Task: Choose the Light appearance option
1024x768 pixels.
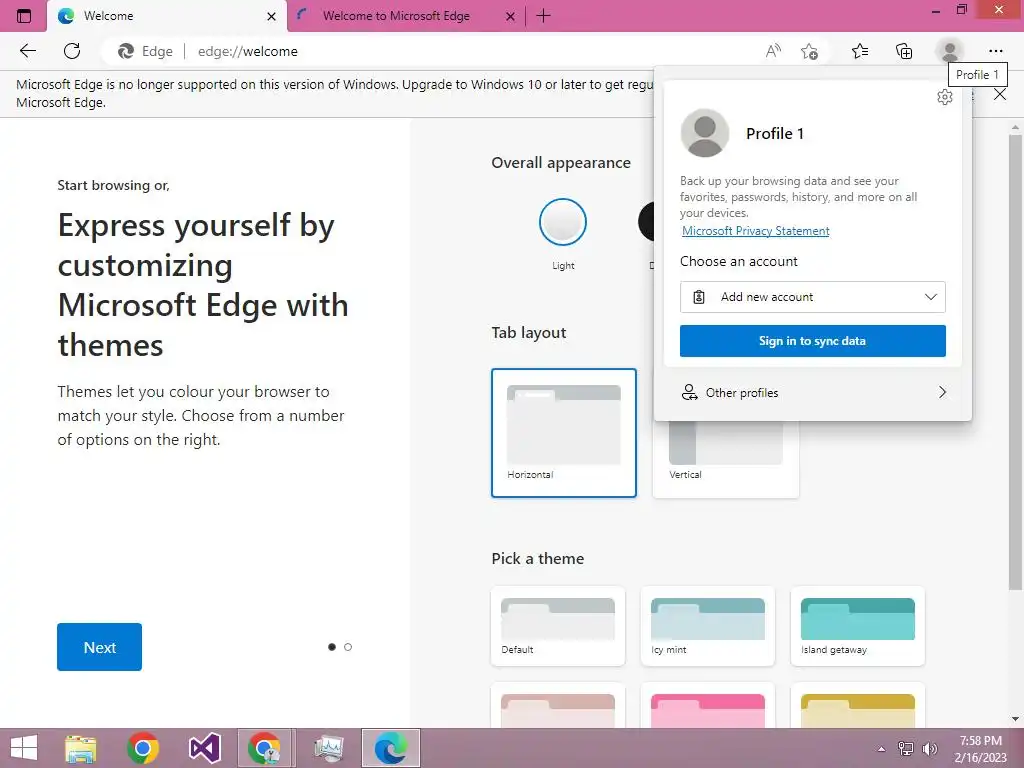Action: coord(563,222)
